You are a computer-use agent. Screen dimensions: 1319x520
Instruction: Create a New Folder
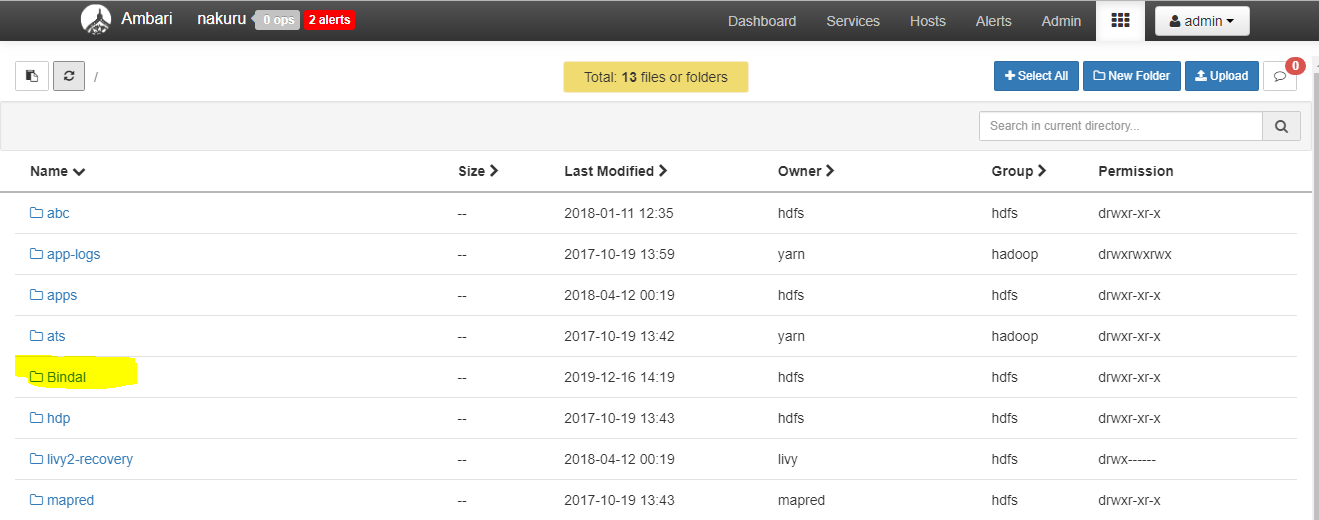1131,76
